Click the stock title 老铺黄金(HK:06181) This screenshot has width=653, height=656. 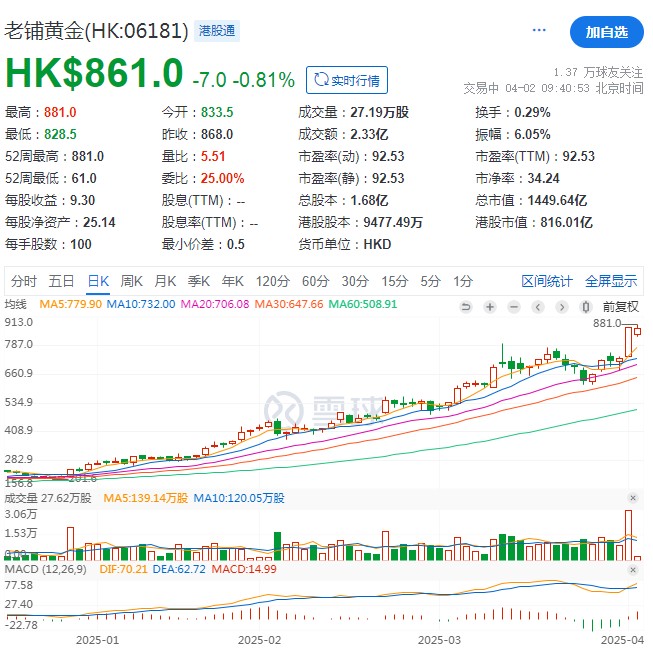[x=96, y=31]
